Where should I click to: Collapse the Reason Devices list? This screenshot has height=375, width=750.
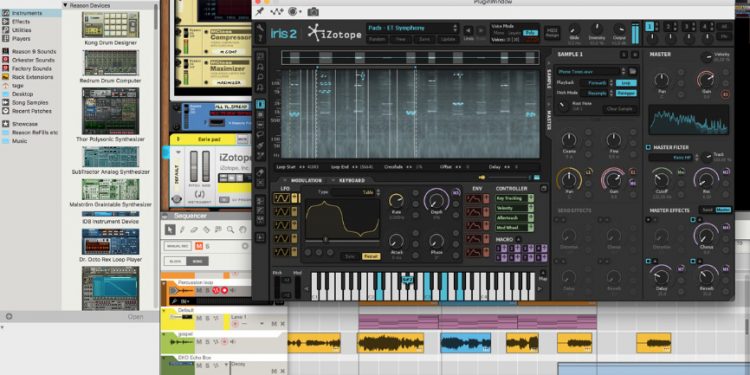(66, 5)
